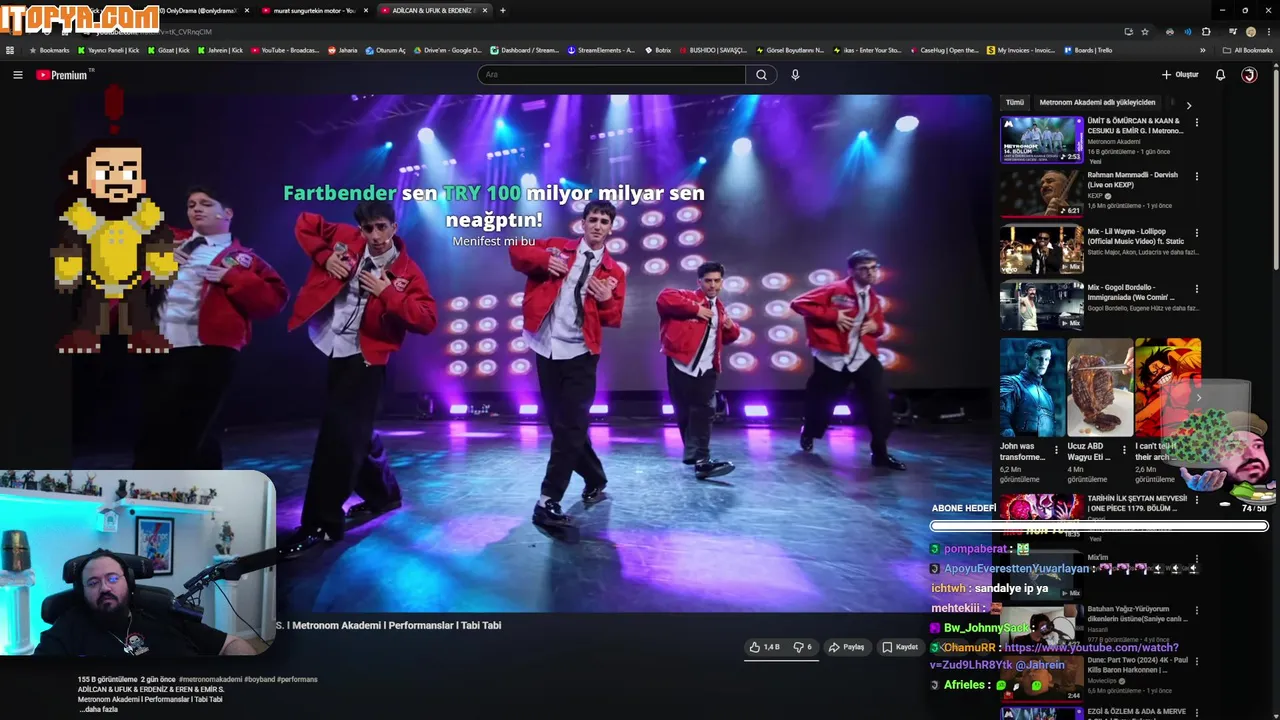The height and width of the screenshot is (720, 1280).
Task: Open Lil Wayne Lollipop mix thumbnail
Action: pos(1042,250)
